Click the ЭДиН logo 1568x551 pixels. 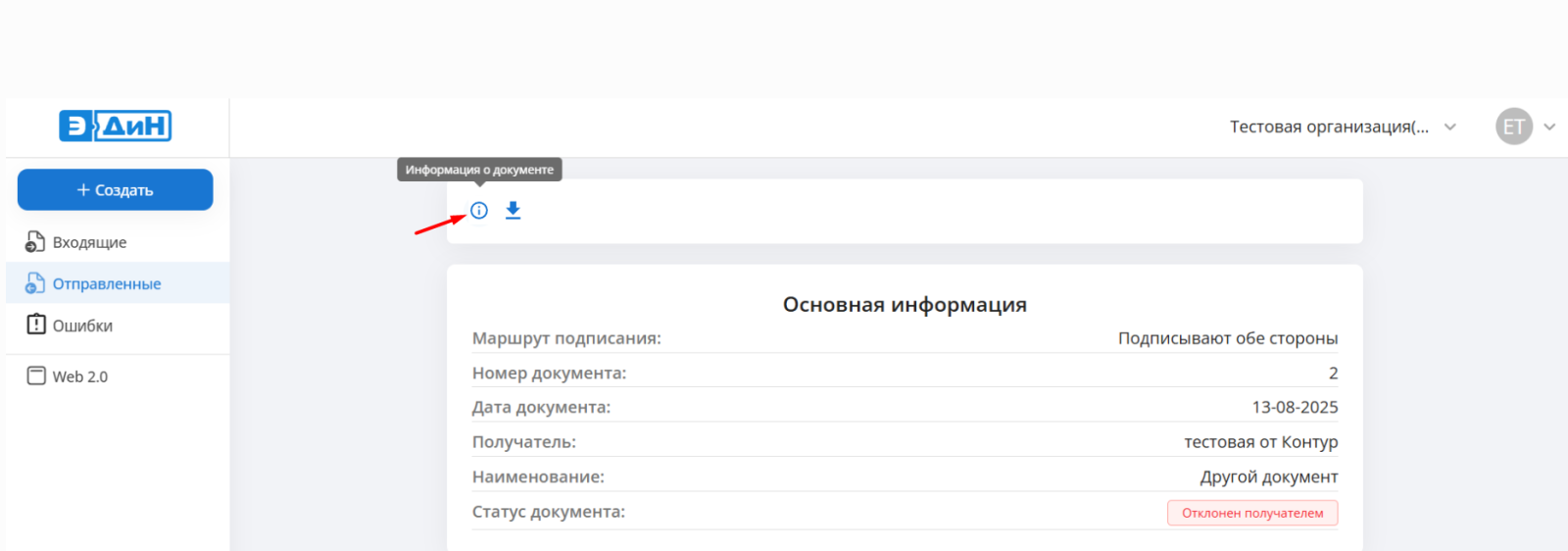116,126
